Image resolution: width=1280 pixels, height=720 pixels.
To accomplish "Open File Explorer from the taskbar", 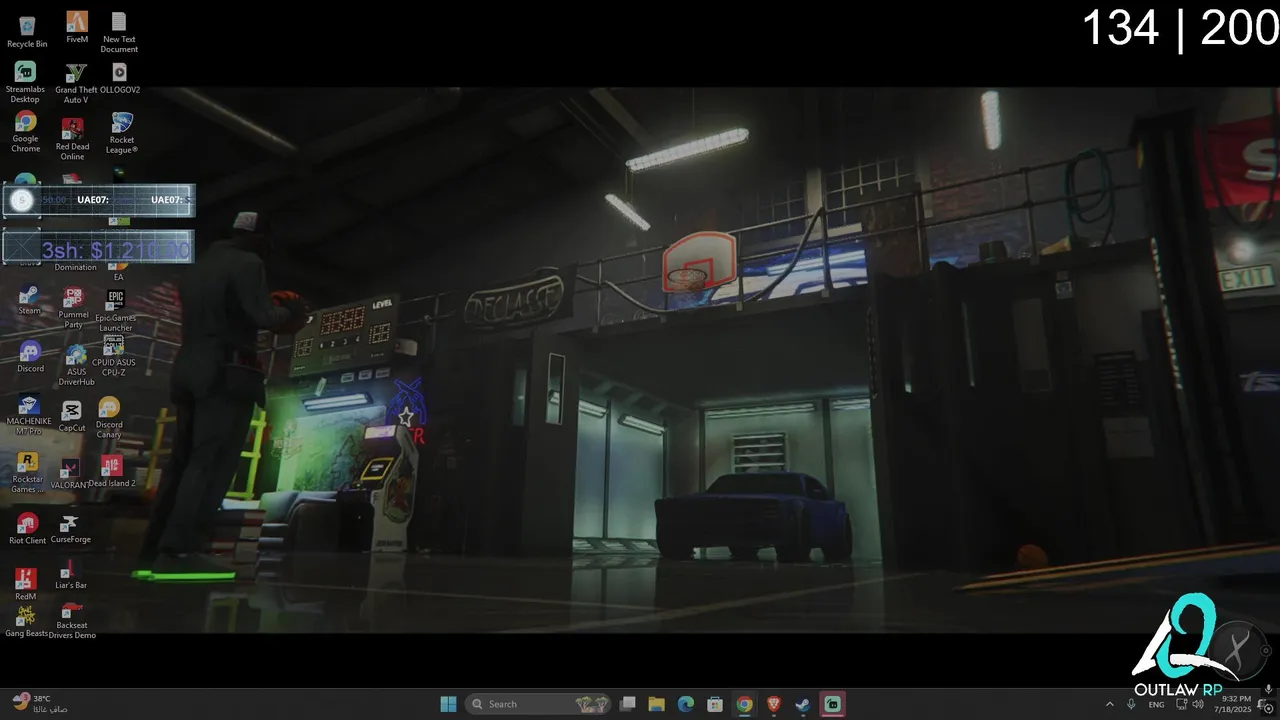I will pyautogui.click(x=657, y=704).
